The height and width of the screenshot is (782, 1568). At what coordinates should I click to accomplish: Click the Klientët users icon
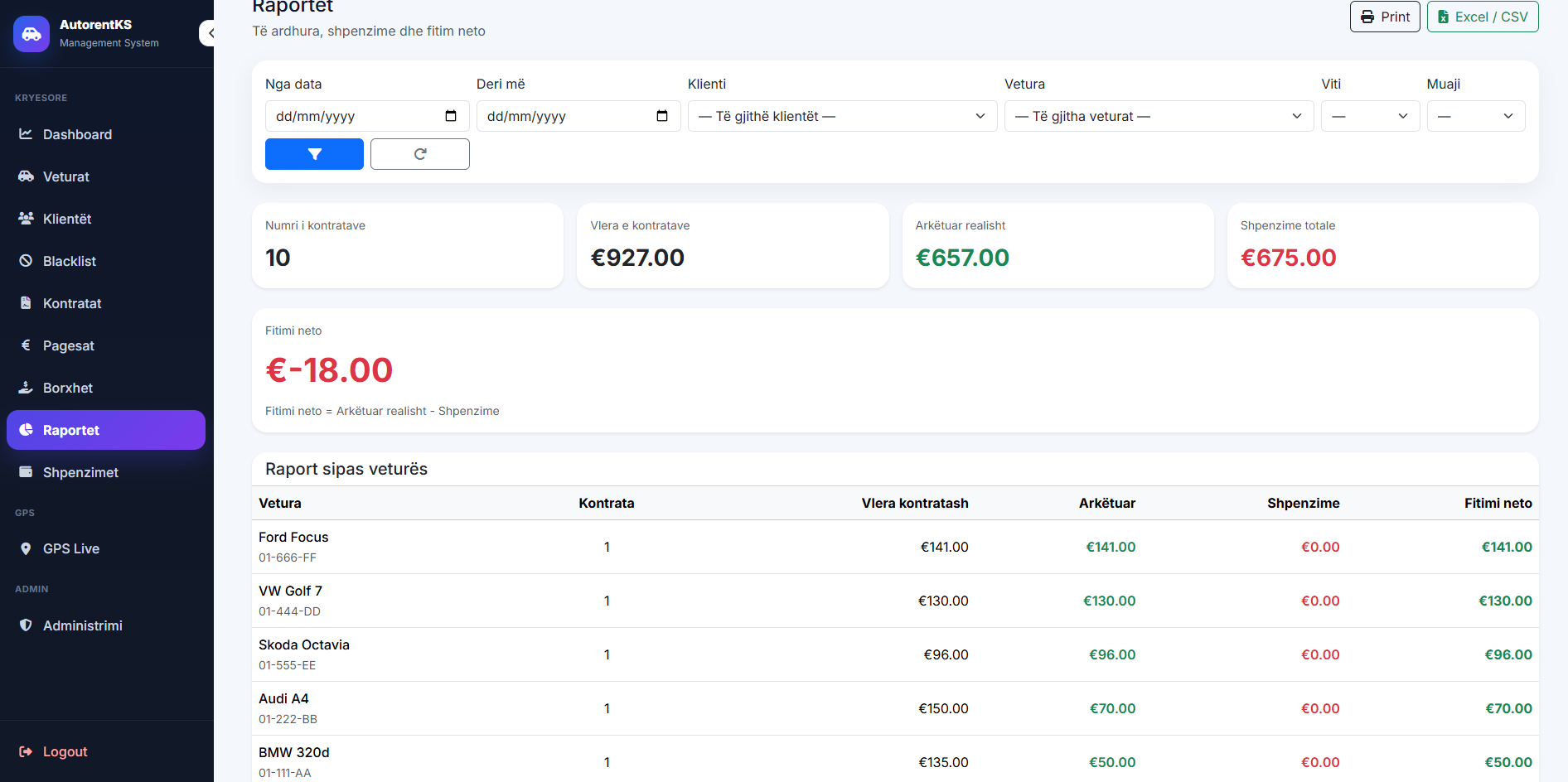[x=26, y=219]
